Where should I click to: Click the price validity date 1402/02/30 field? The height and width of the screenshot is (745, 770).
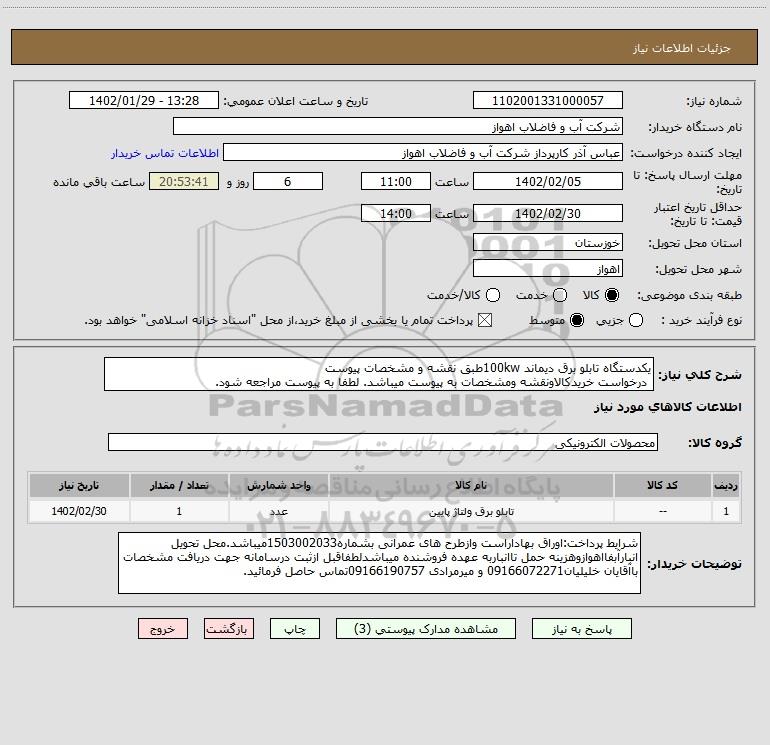pos(548,214)
